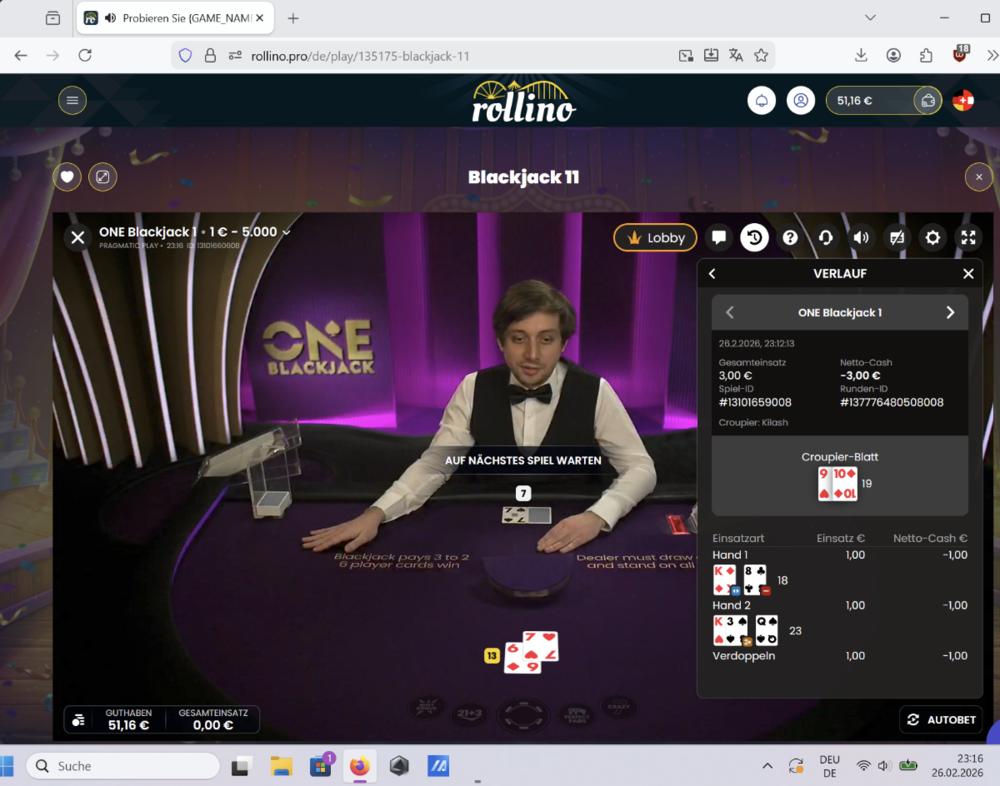Open the rollino hamburger menu
Viewport: 1000px width, 786px height.
coord(71,101)
